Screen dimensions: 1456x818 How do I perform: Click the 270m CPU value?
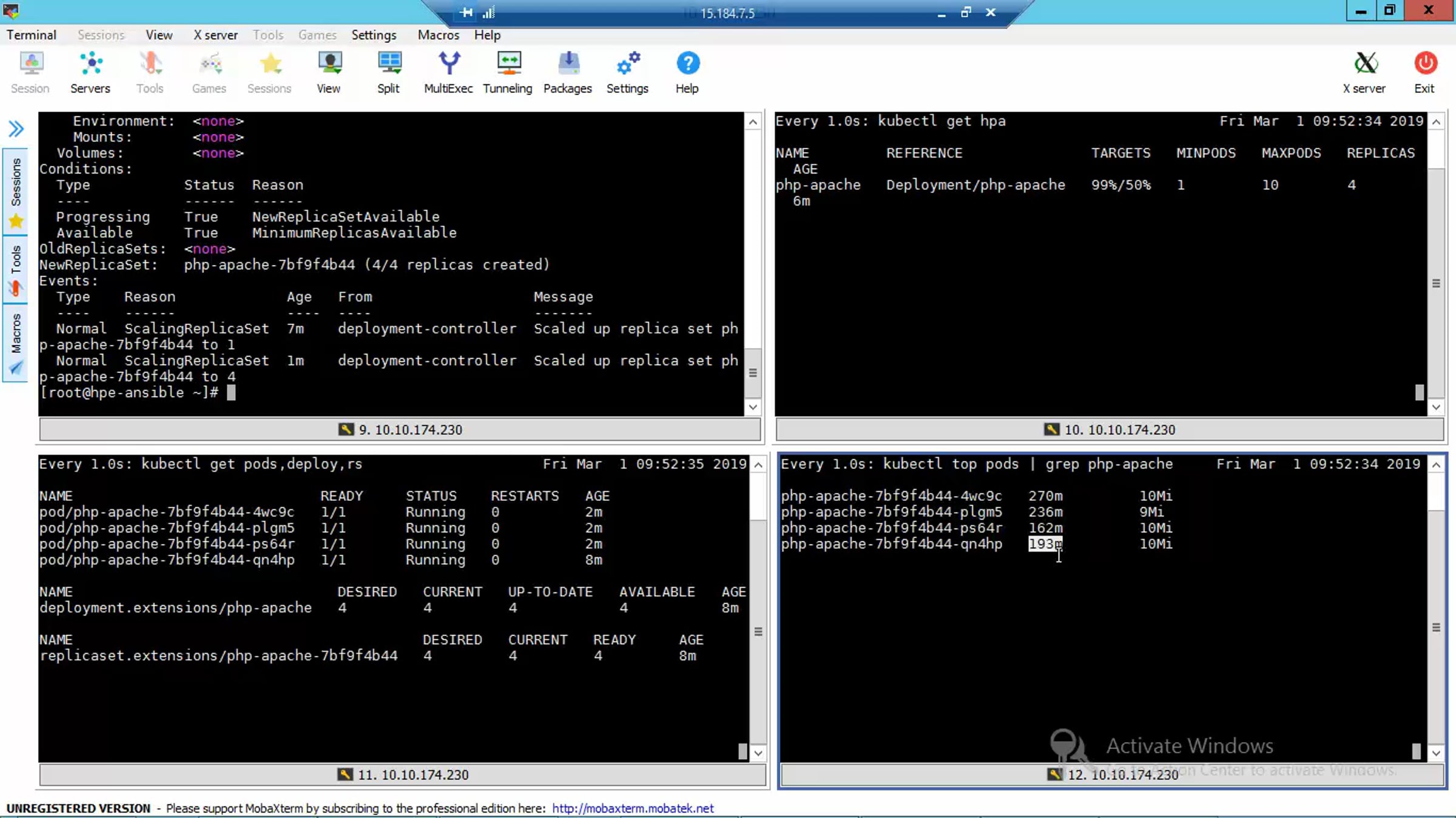tap(1045, 496)
